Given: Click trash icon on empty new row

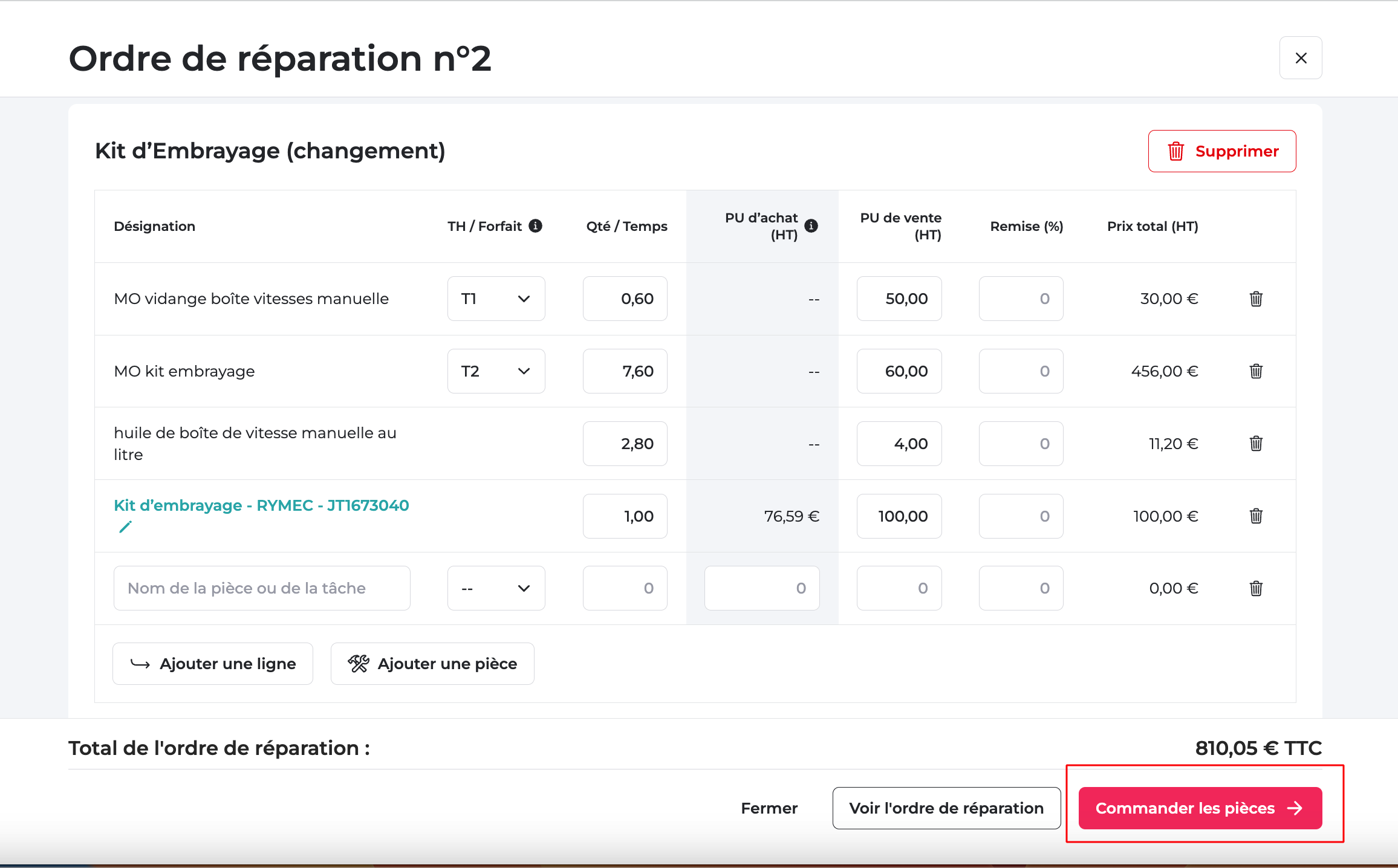Looking at the screenshot, I should click(1256, 588).
